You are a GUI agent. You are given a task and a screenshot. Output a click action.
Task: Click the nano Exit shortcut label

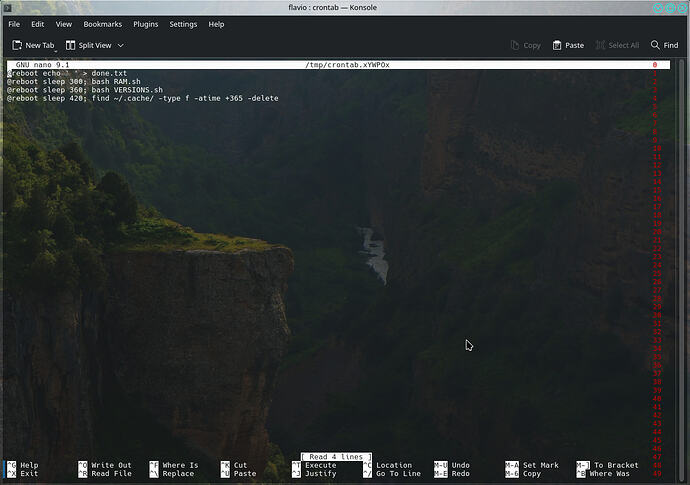[x=29, y=474]
